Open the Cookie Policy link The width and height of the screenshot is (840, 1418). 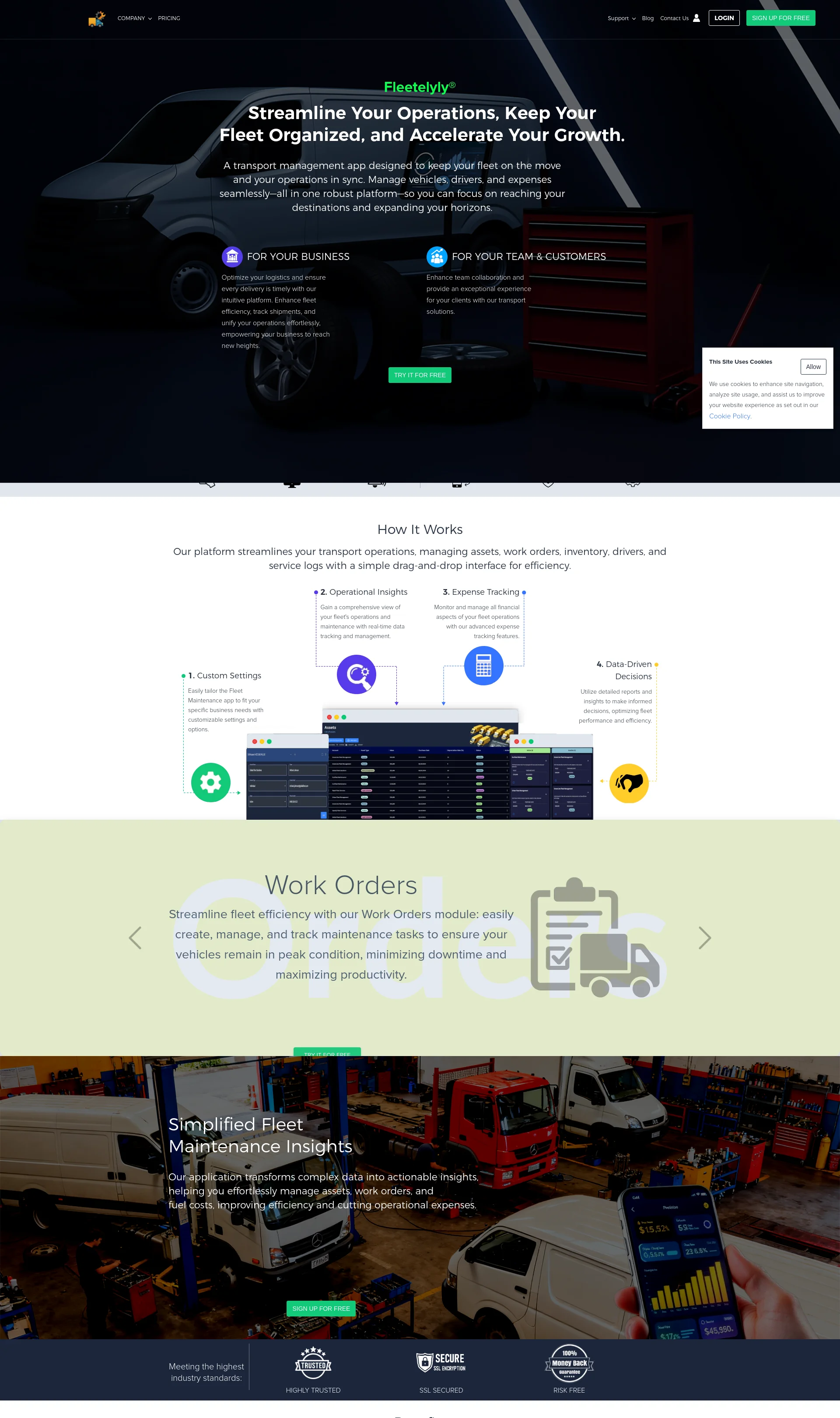pos(730,416)
